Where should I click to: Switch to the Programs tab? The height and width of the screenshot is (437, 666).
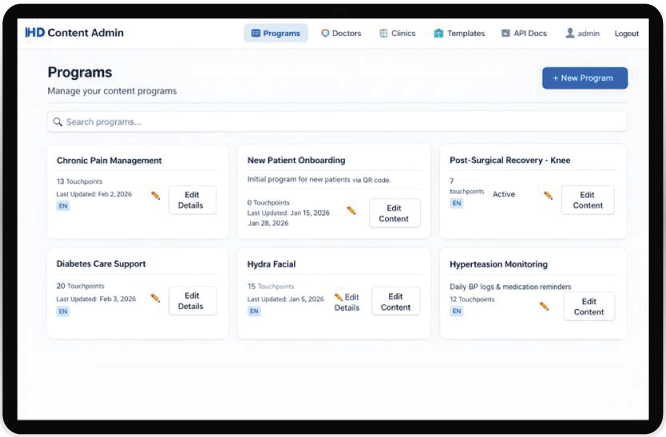point(276,33)
